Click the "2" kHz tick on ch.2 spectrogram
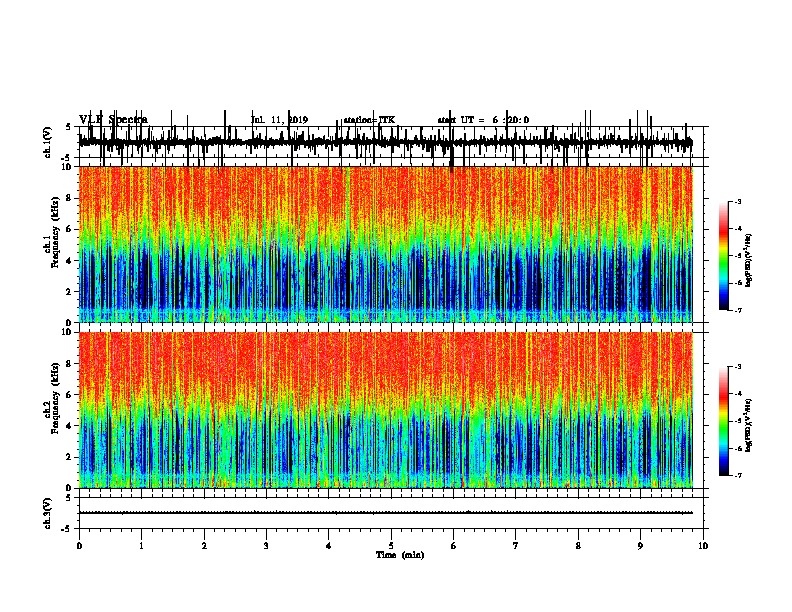 pos(70,457)
